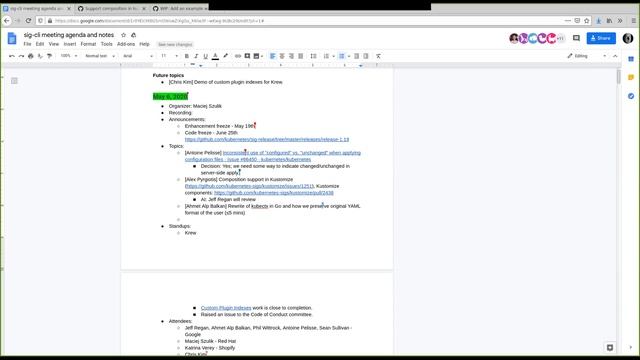Open the inconsistent use of configured issue link
The width and height of the screenshot is (640, 360).
click(273, 156)
